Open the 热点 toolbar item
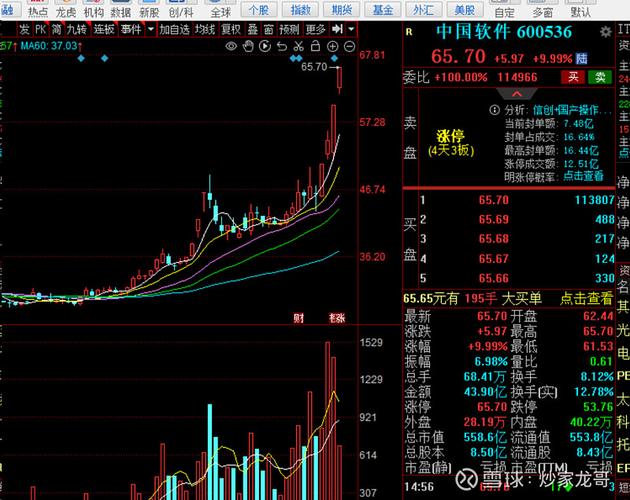Image resolution: width=630 pixels, height=500 pixels. point(38,10)
